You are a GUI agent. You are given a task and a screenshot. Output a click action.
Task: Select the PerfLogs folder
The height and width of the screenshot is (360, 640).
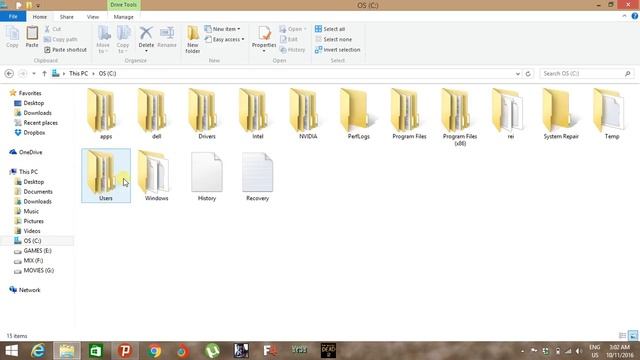(x=358, y=114)
